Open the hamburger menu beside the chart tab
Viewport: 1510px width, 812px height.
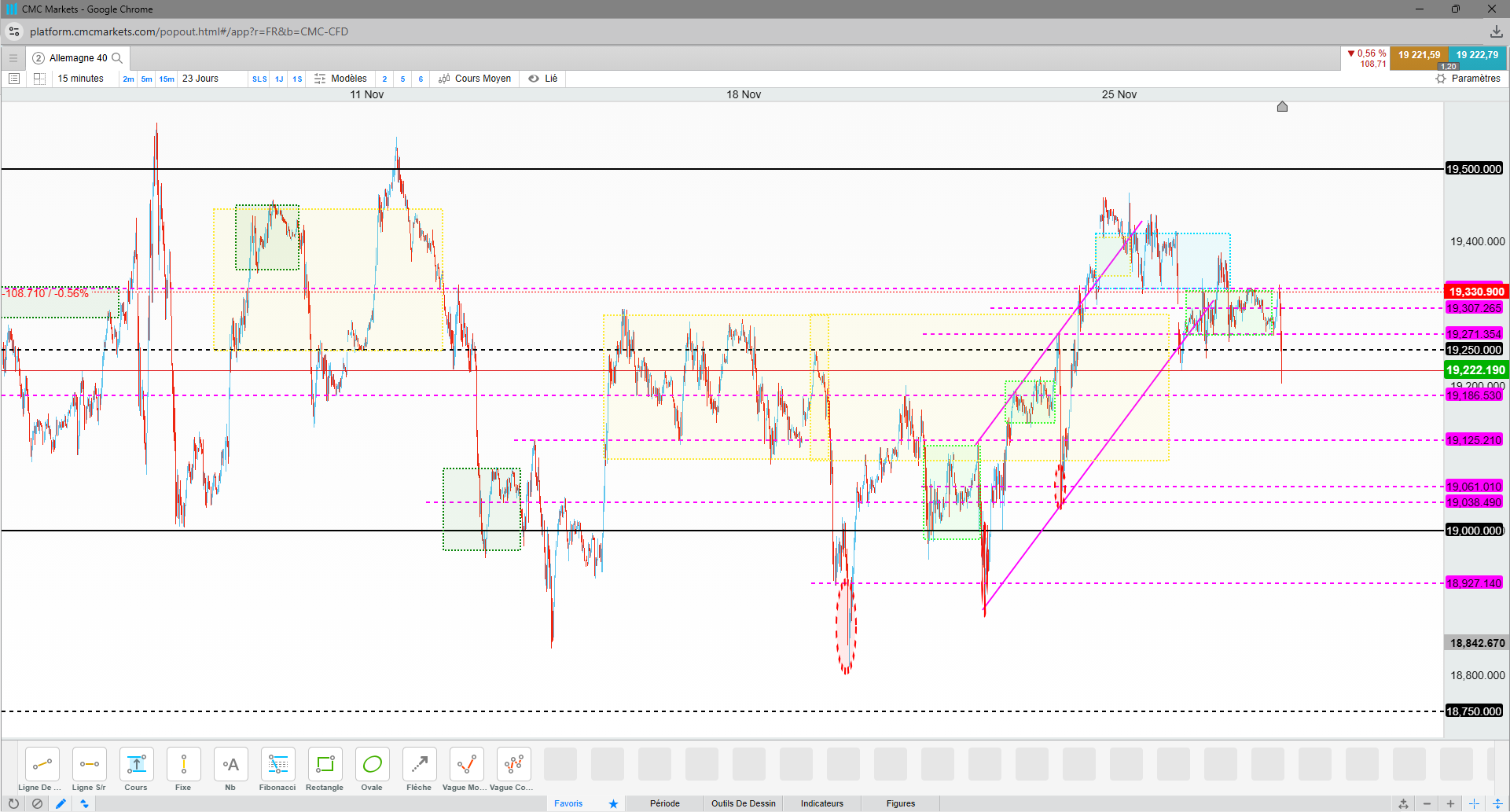[13, 58]
